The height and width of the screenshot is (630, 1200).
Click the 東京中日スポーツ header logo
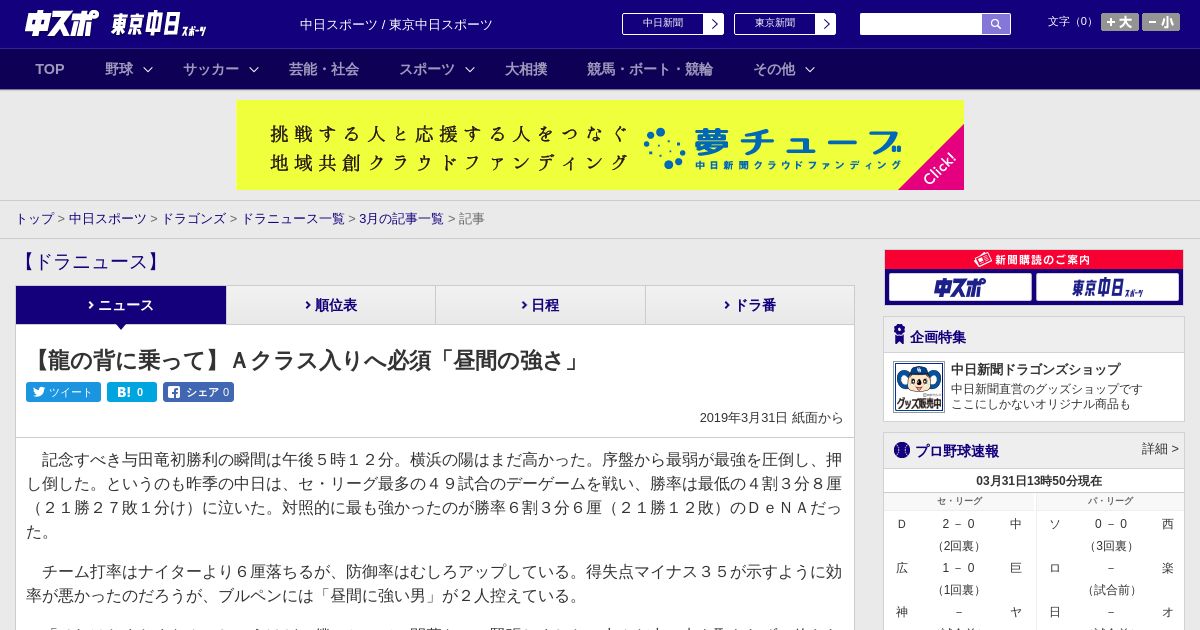pyautogui.click(x=159, y=25)
